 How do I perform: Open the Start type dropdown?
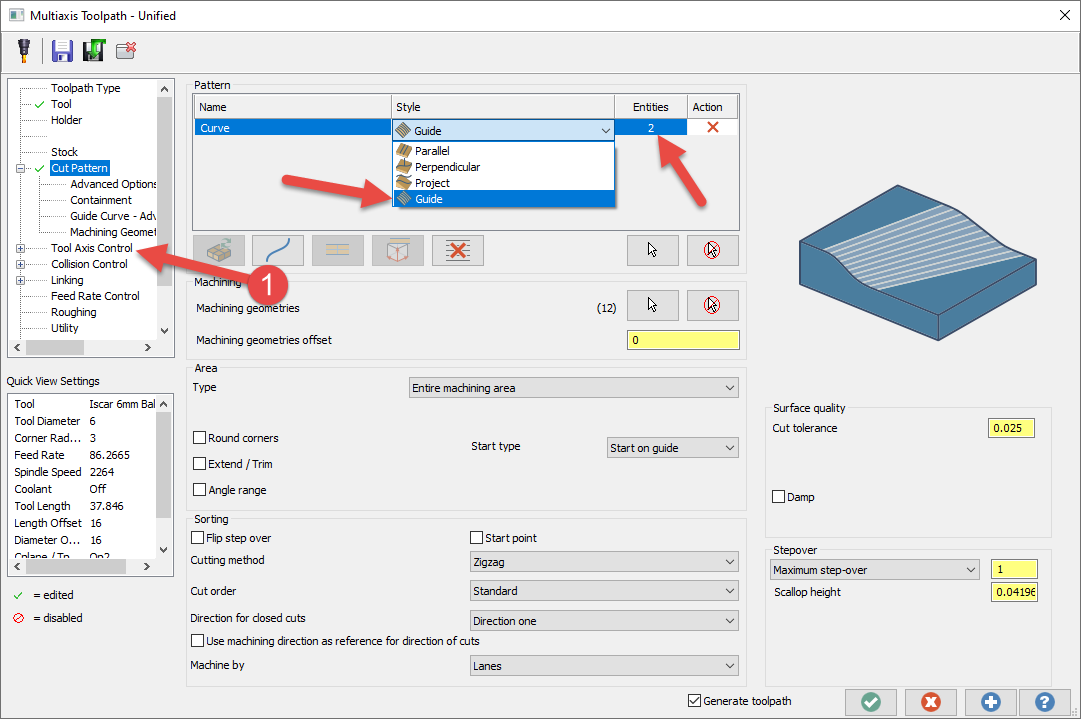672,448
